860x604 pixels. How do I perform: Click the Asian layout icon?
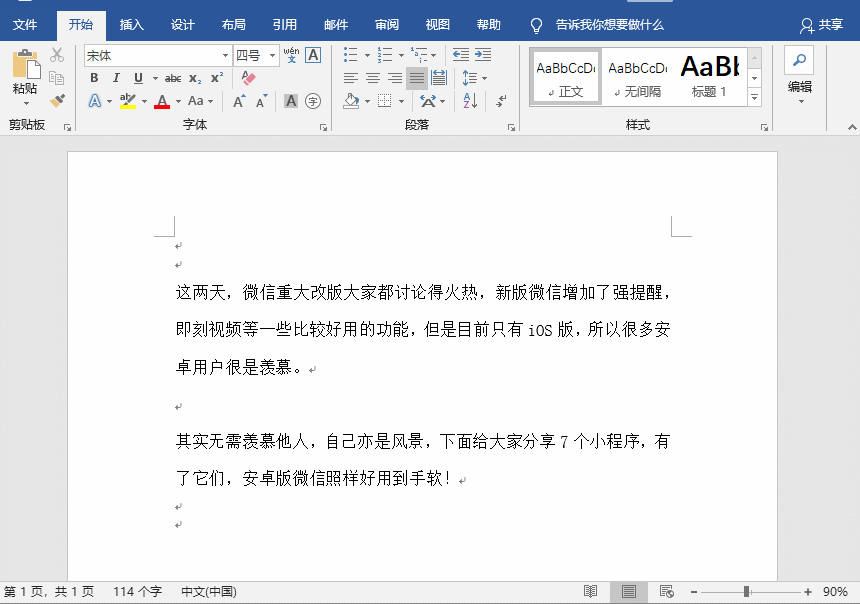[428, 101]
